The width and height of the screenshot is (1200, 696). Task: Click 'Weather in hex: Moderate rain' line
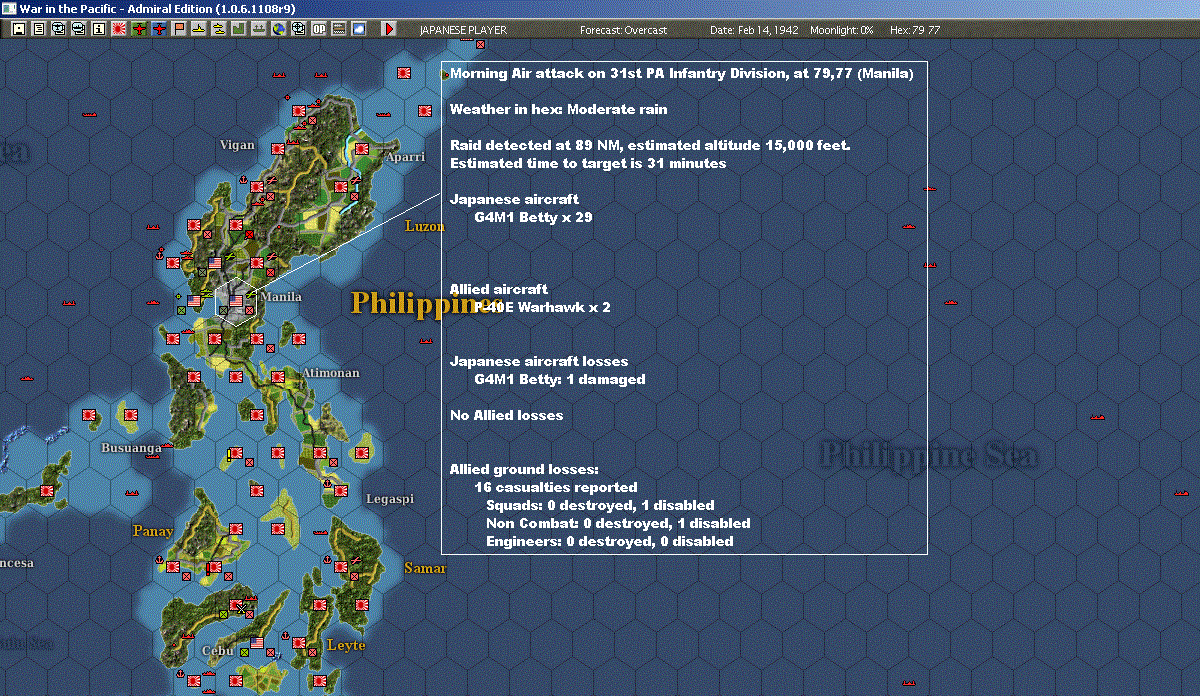point(558,109)
